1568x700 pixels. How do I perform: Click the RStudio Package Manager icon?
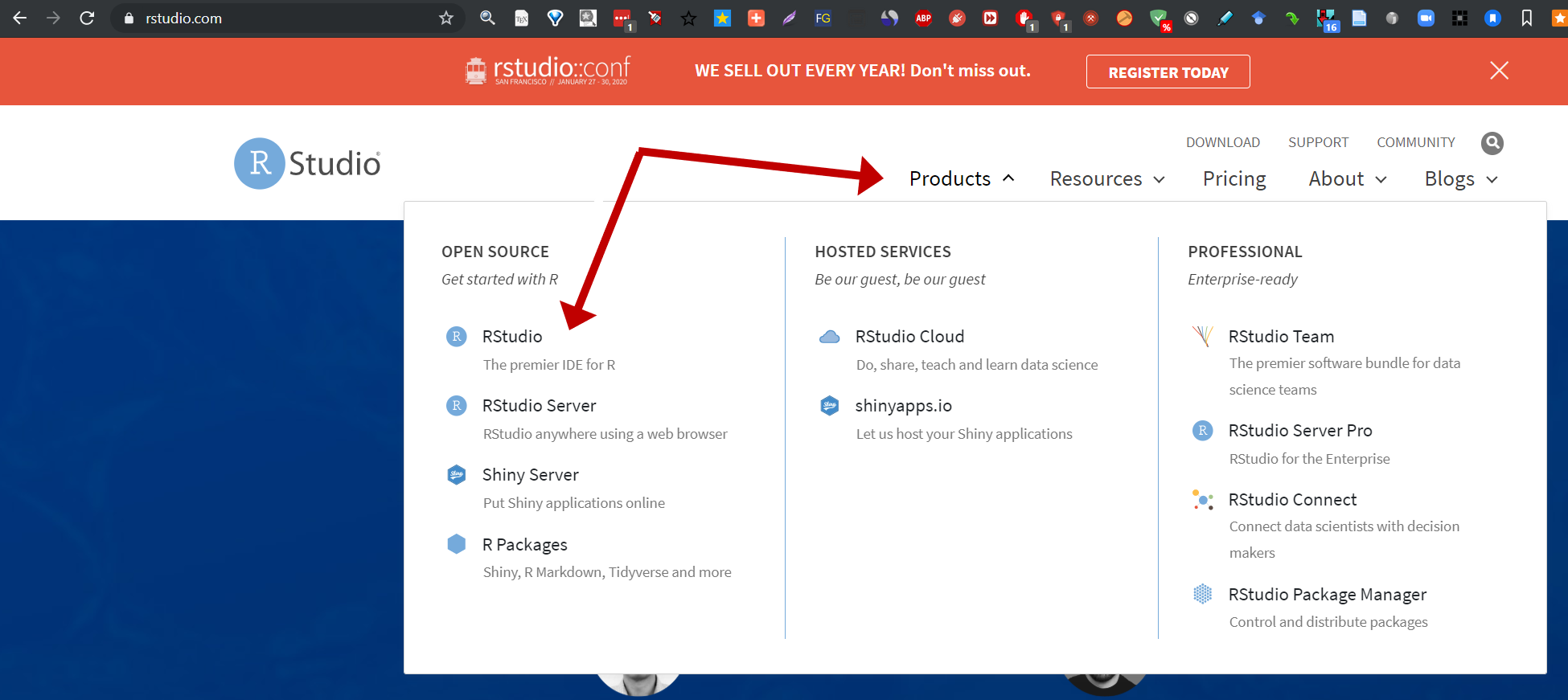coord(1202,594)
